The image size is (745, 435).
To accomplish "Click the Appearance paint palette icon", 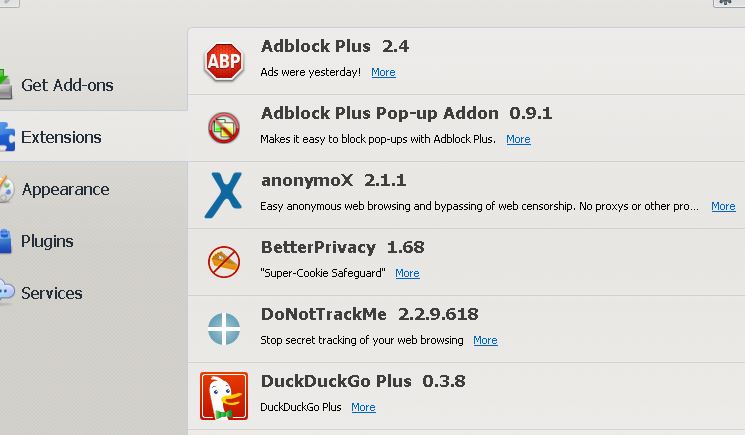I will pos(6,189).
